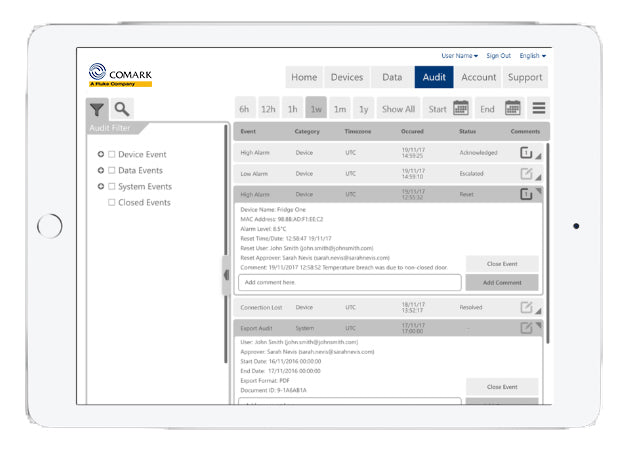Enable the Data Events checkbox
The height and width of the screenshot is (455, 635).
(x=112, y=171)
